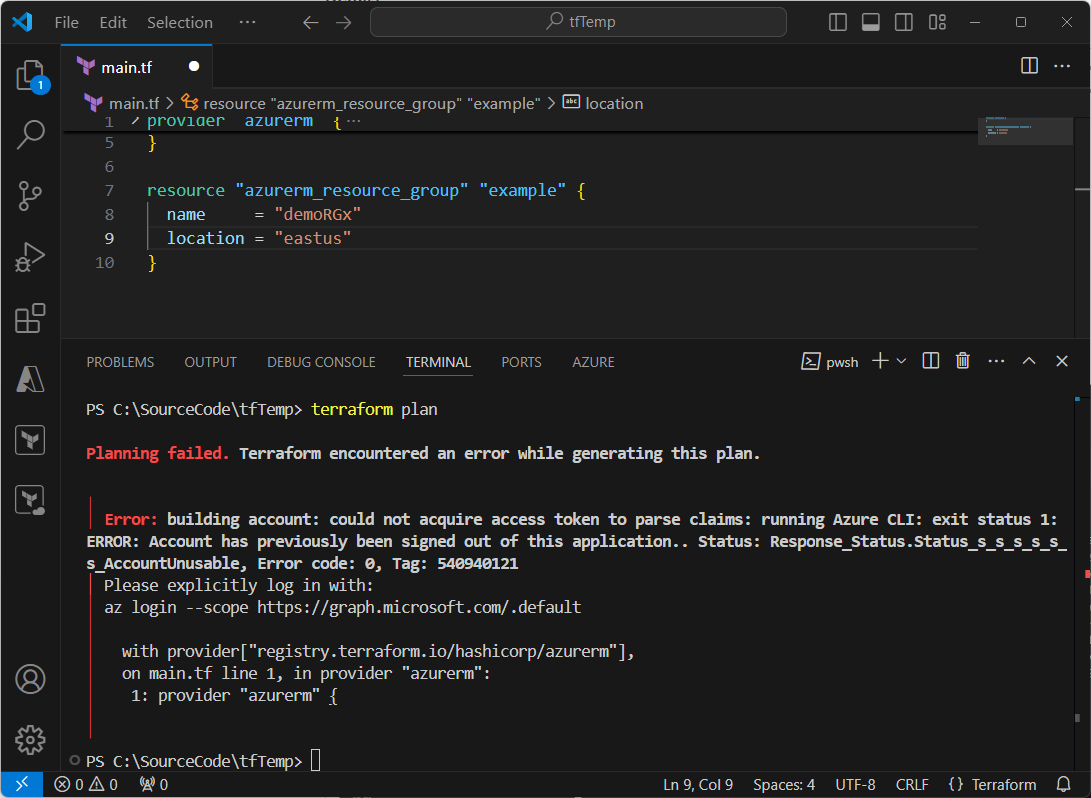Change line endings via CRLF
Viewport: 1091px width, 798px height.
[x=912, y=784]
